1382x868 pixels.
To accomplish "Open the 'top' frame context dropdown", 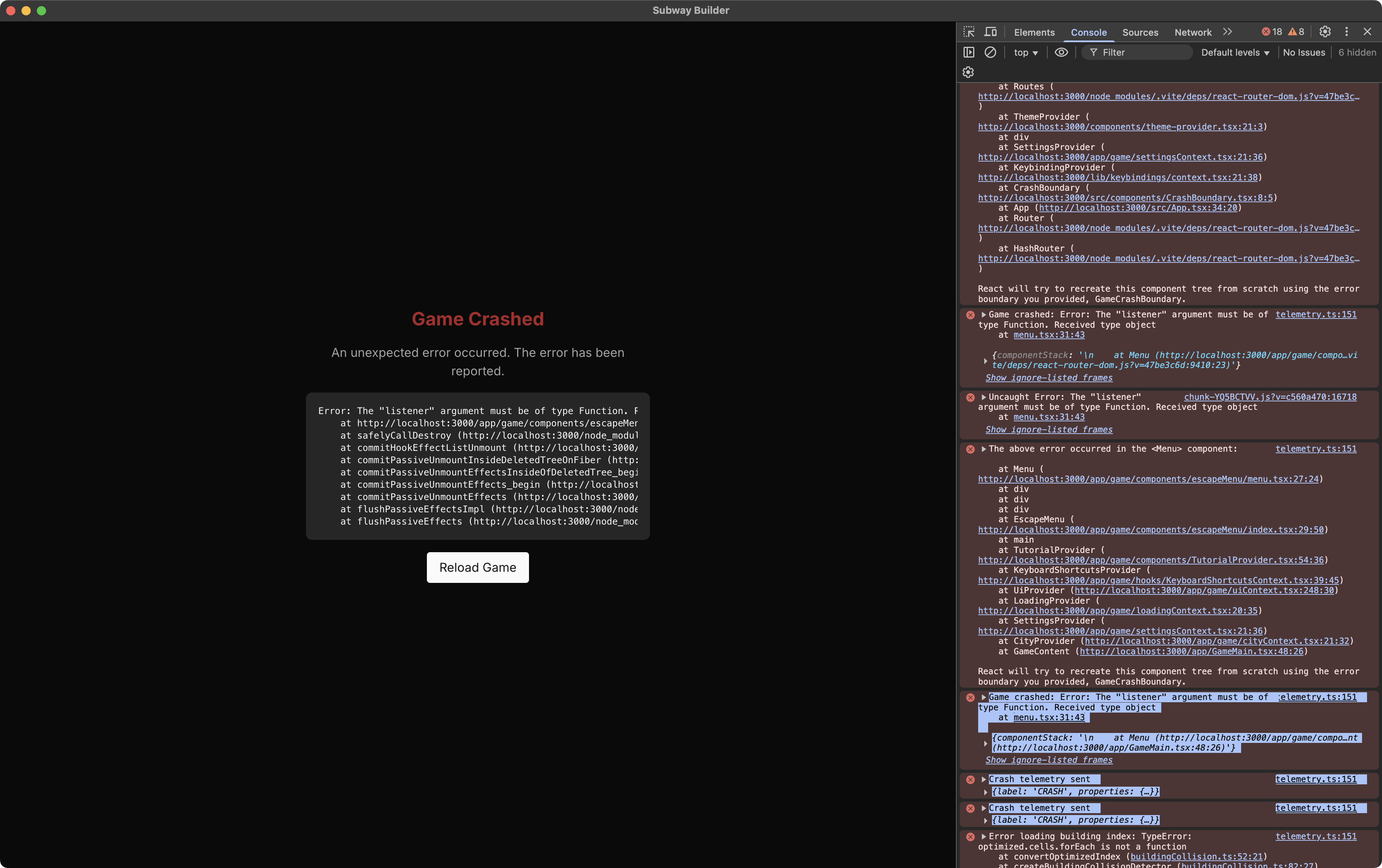I will pyautogui.click(x=1026, y=52).
